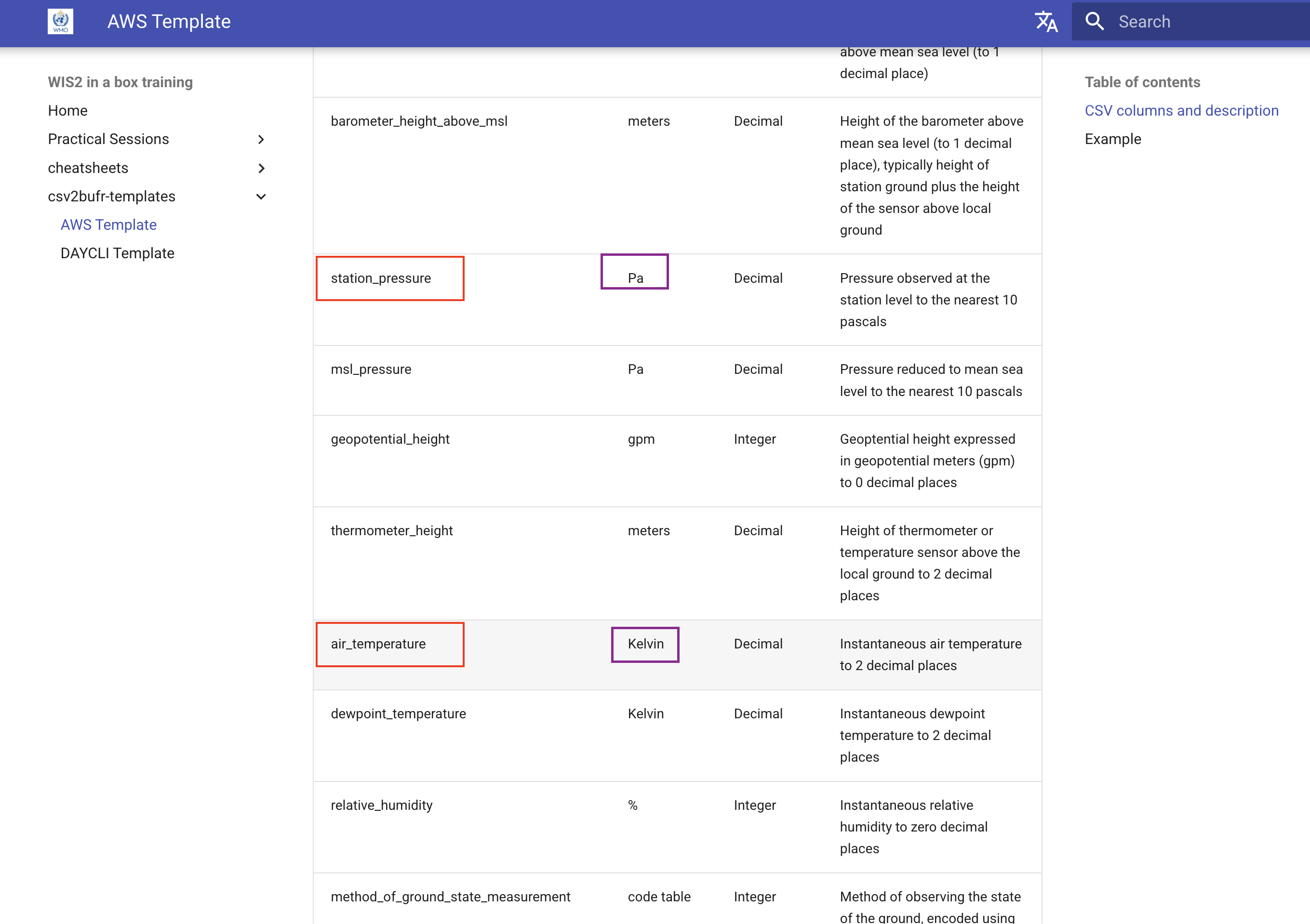This screenshot has width=1310, height=924.
Task: Click Kelvin unit for air_temperature
Action: (x=645, y=644)
